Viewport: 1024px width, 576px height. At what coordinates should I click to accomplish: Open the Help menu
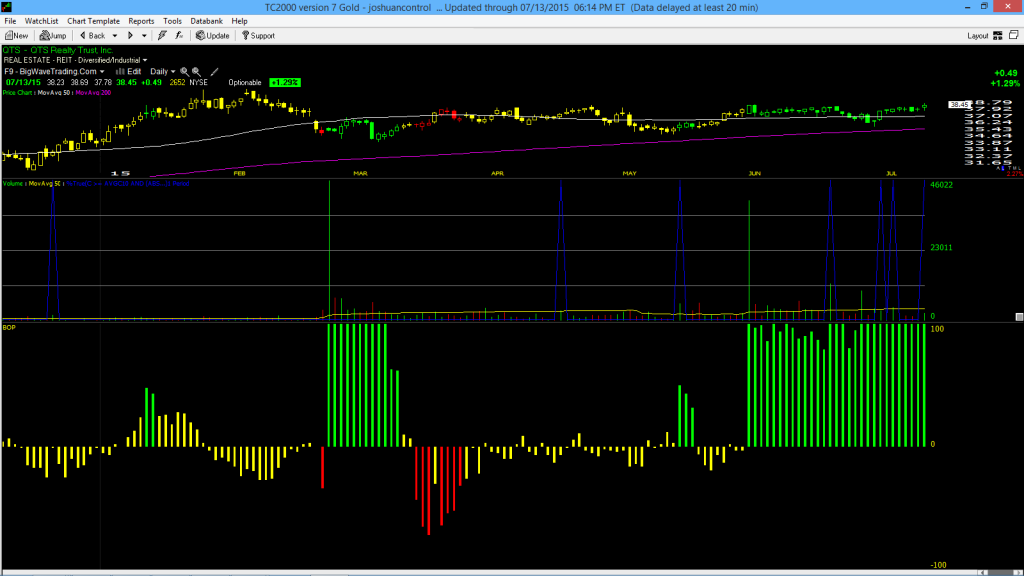tap(240, 21)
